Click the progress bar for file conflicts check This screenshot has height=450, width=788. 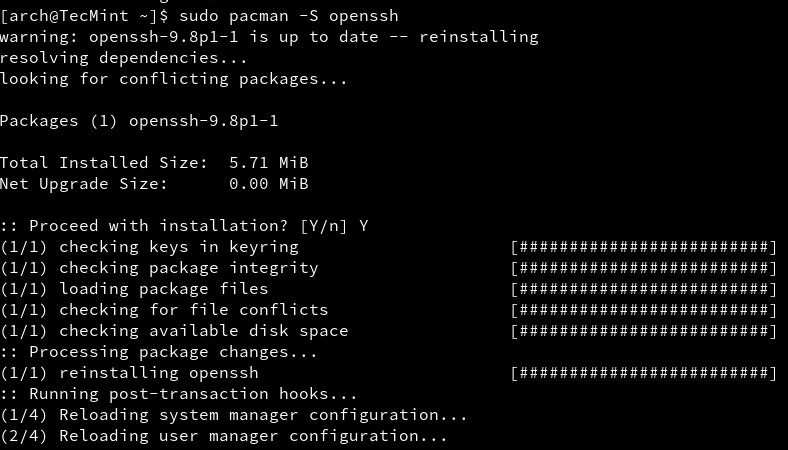[x=643, y=310]
